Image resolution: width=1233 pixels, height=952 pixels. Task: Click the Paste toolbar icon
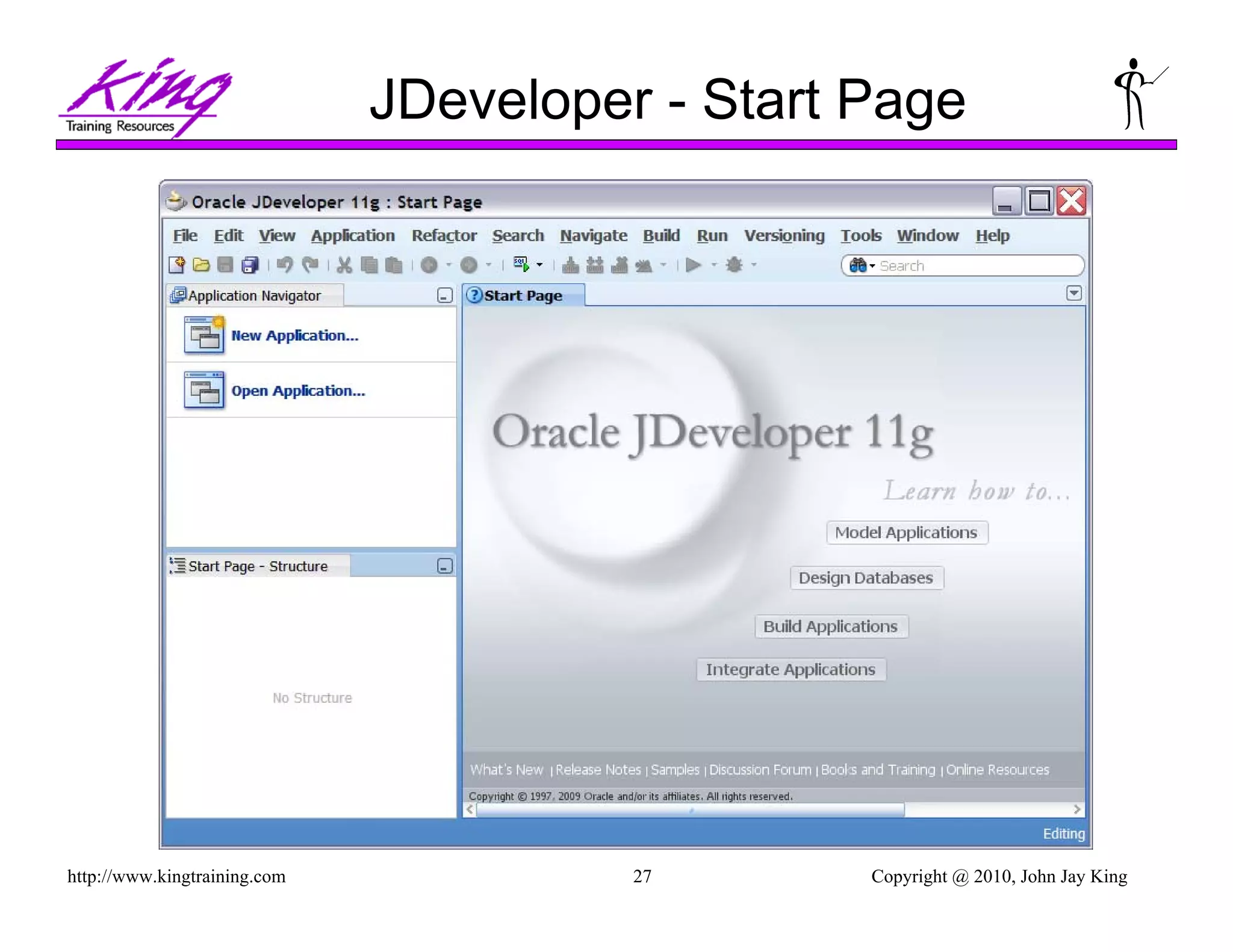click(393, 265)
